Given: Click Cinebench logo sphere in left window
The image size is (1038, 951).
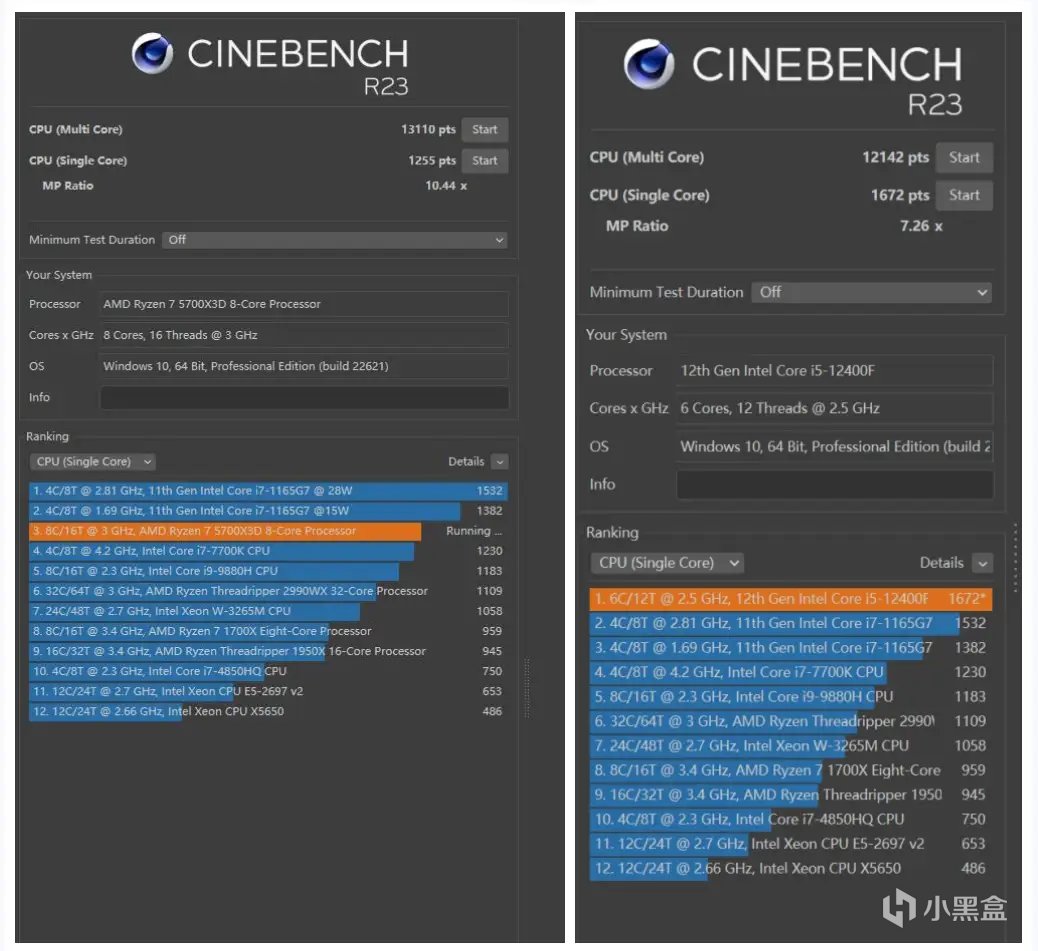Looking at the screenshot, I should [x=152, y=53].
